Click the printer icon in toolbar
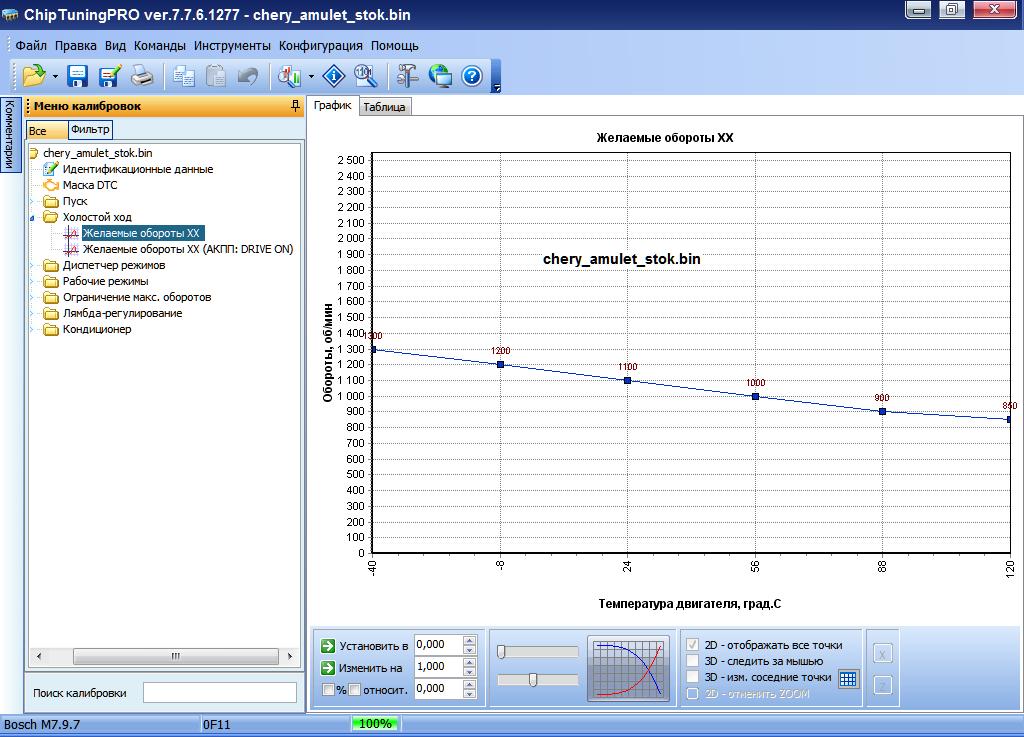The height and width of the screenshot is (737, 1024). 142,76
